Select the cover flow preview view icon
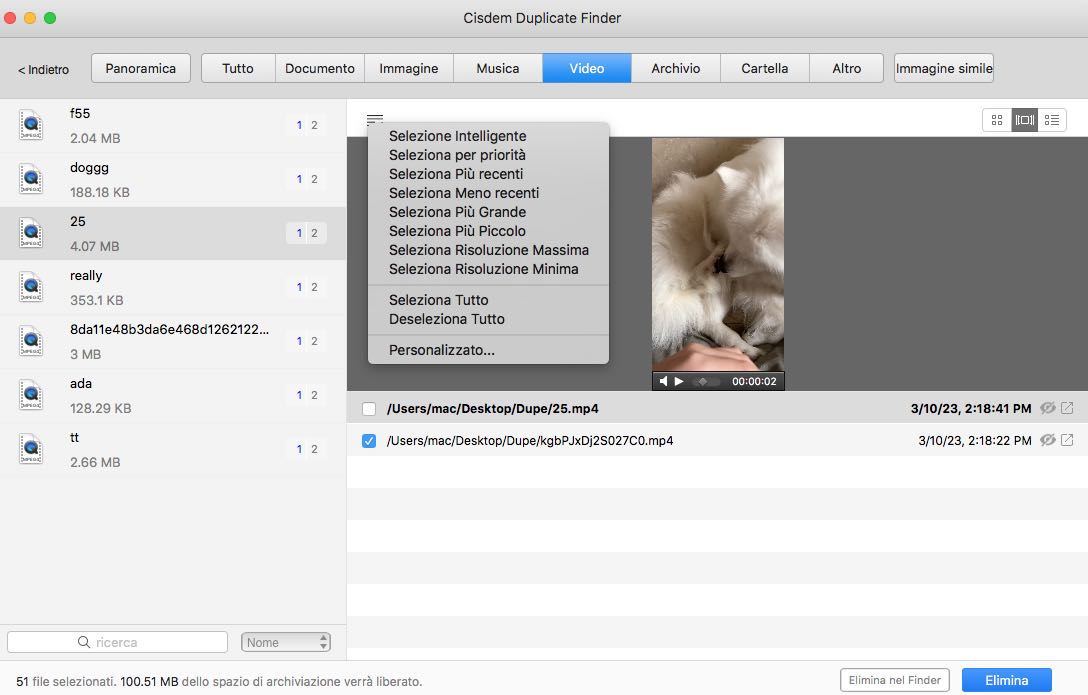Screen dimensions: 1088x695 tap(1024, 120)
